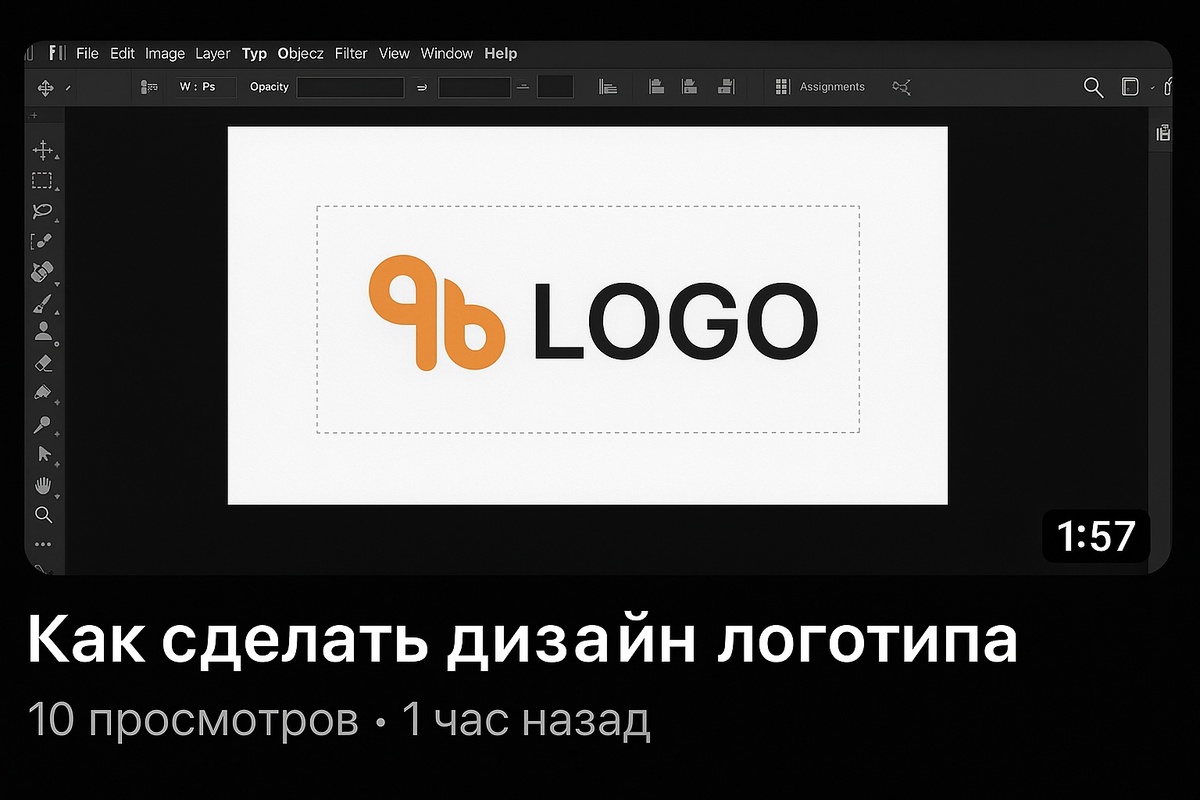
Task: Open the workspace layout dropdown icon
Action: pyautogui.click(x=1131, y=88)
